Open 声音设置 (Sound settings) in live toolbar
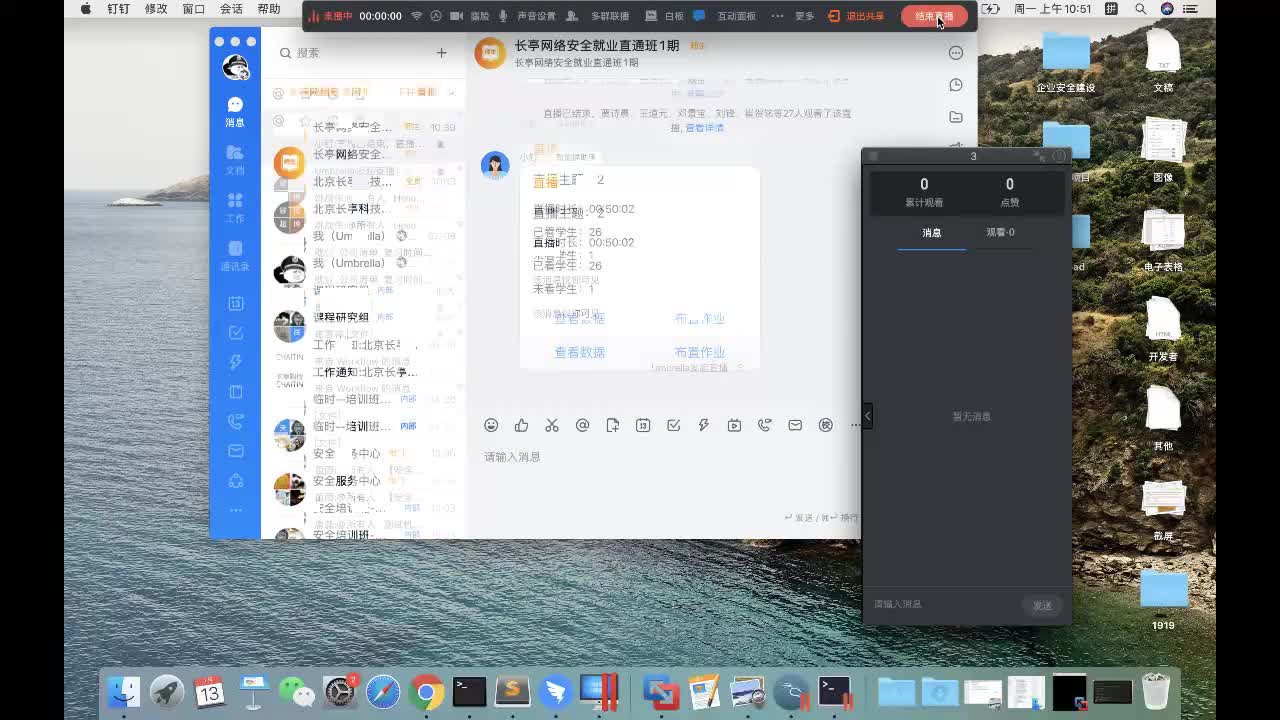The image size is (1280, 720). tap(536, 16)
